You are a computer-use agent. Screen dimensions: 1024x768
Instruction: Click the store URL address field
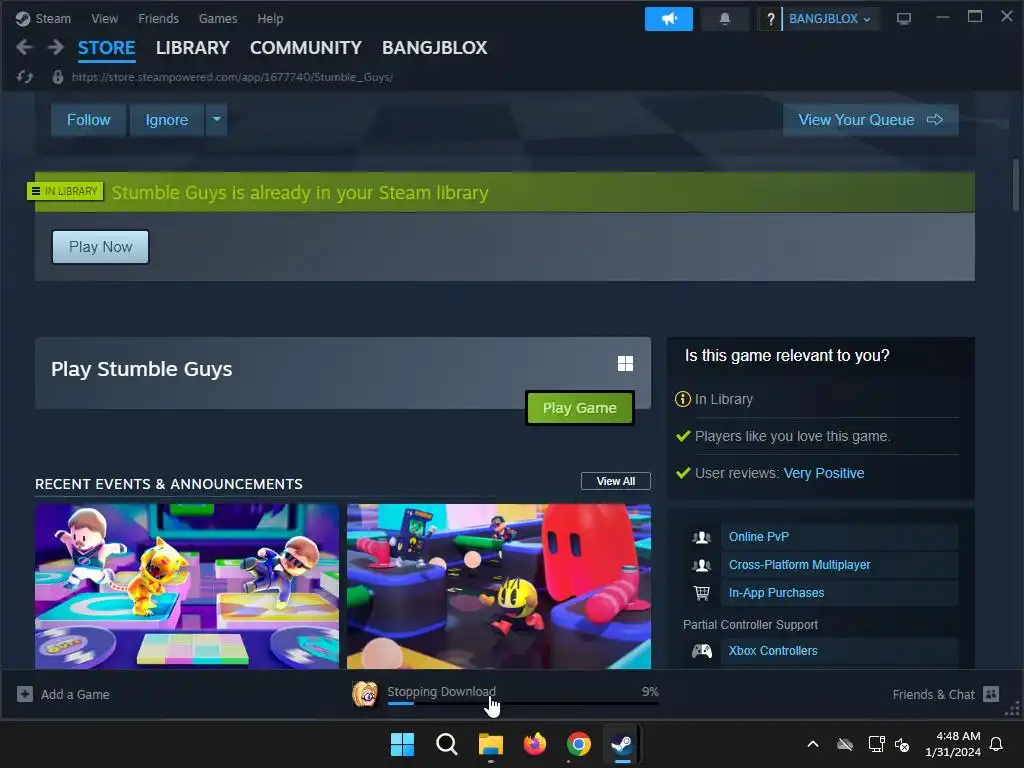point(232,77)
